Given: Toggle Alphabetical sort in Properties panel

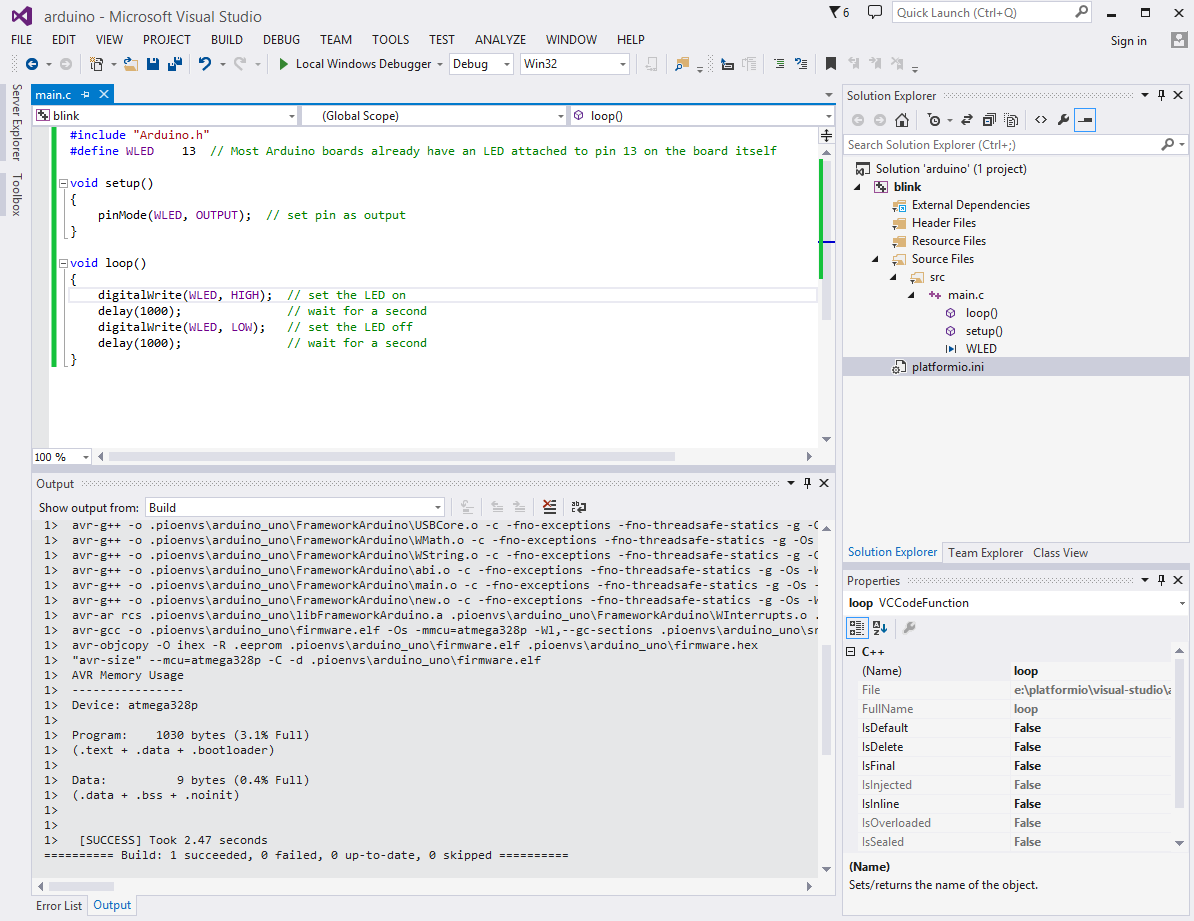Looking at the screenshot, I should 880,628.
